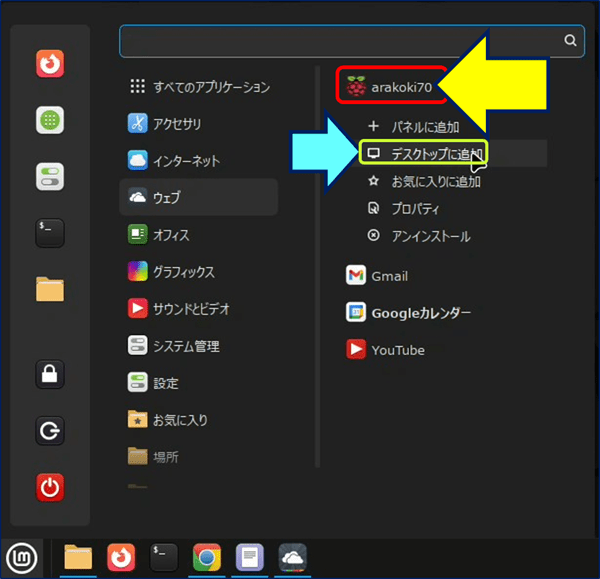Open Files folder in menu sidebar
Viewport: 600px width, 579px height.
click(x=50, y=289)
